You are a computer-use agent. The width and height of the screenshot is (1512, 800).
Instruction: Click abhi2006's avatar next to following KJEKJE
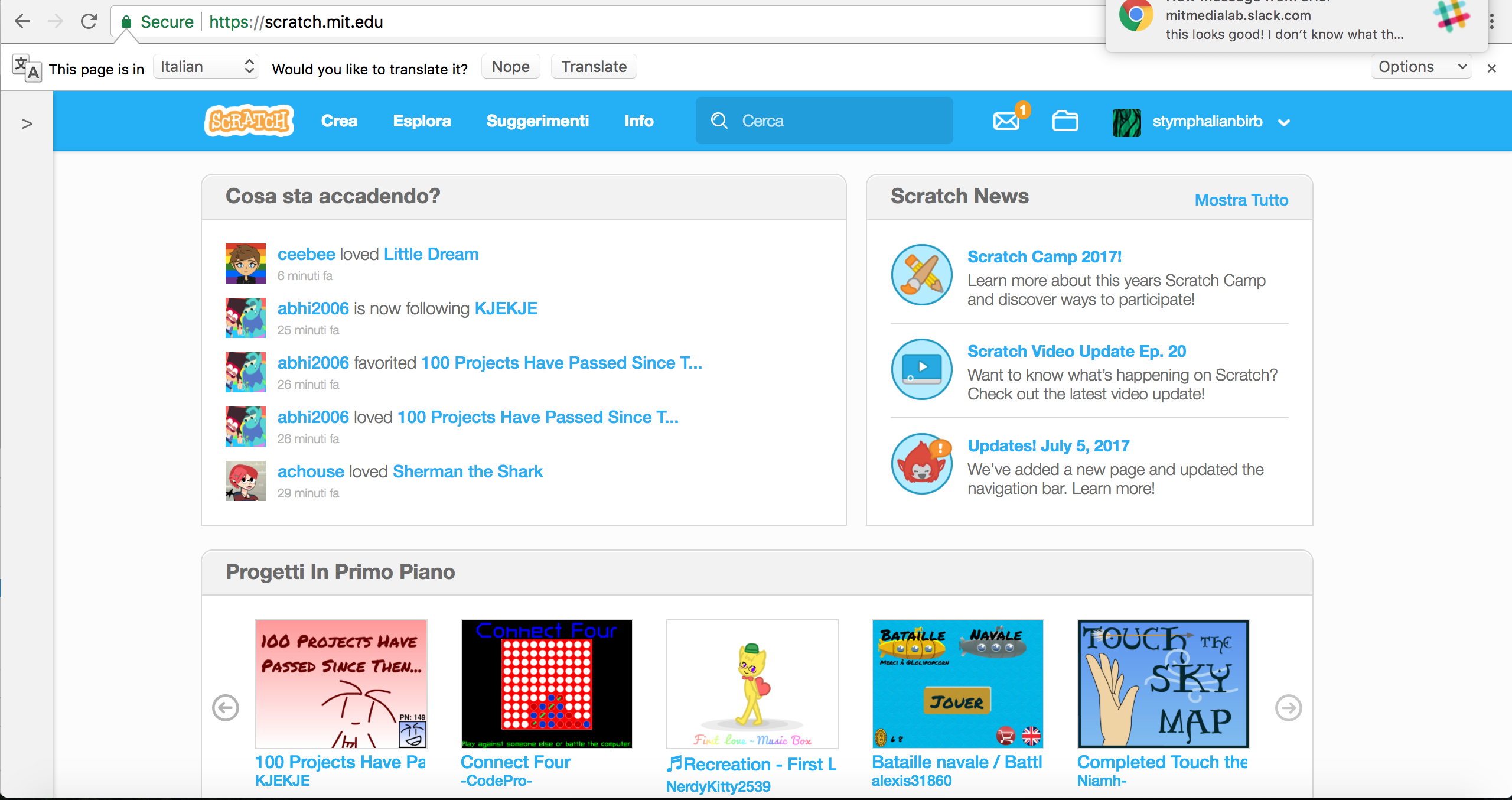[246, 318]
